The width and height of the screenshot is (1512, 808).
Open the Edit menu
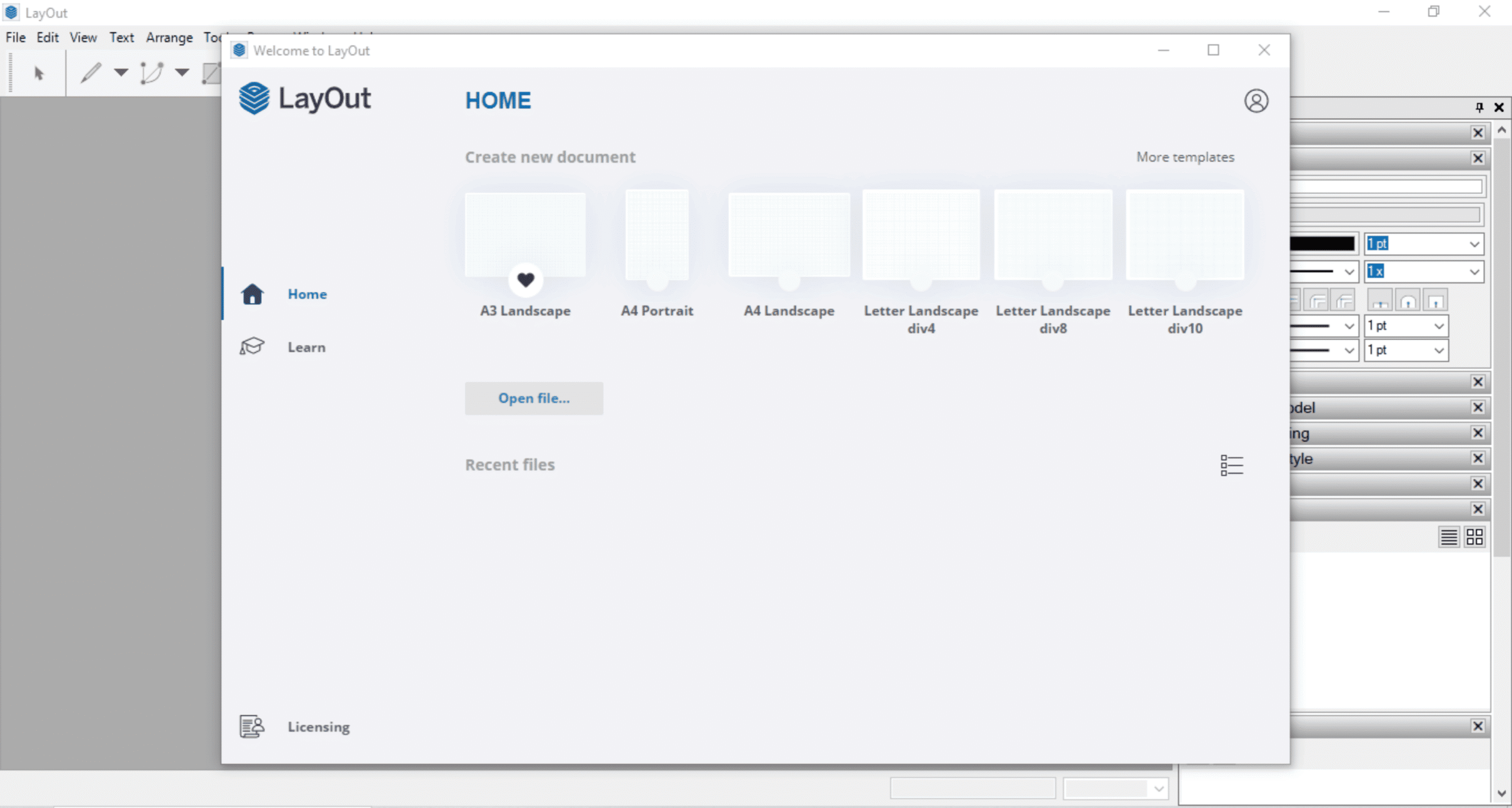(x=47, y=37)
